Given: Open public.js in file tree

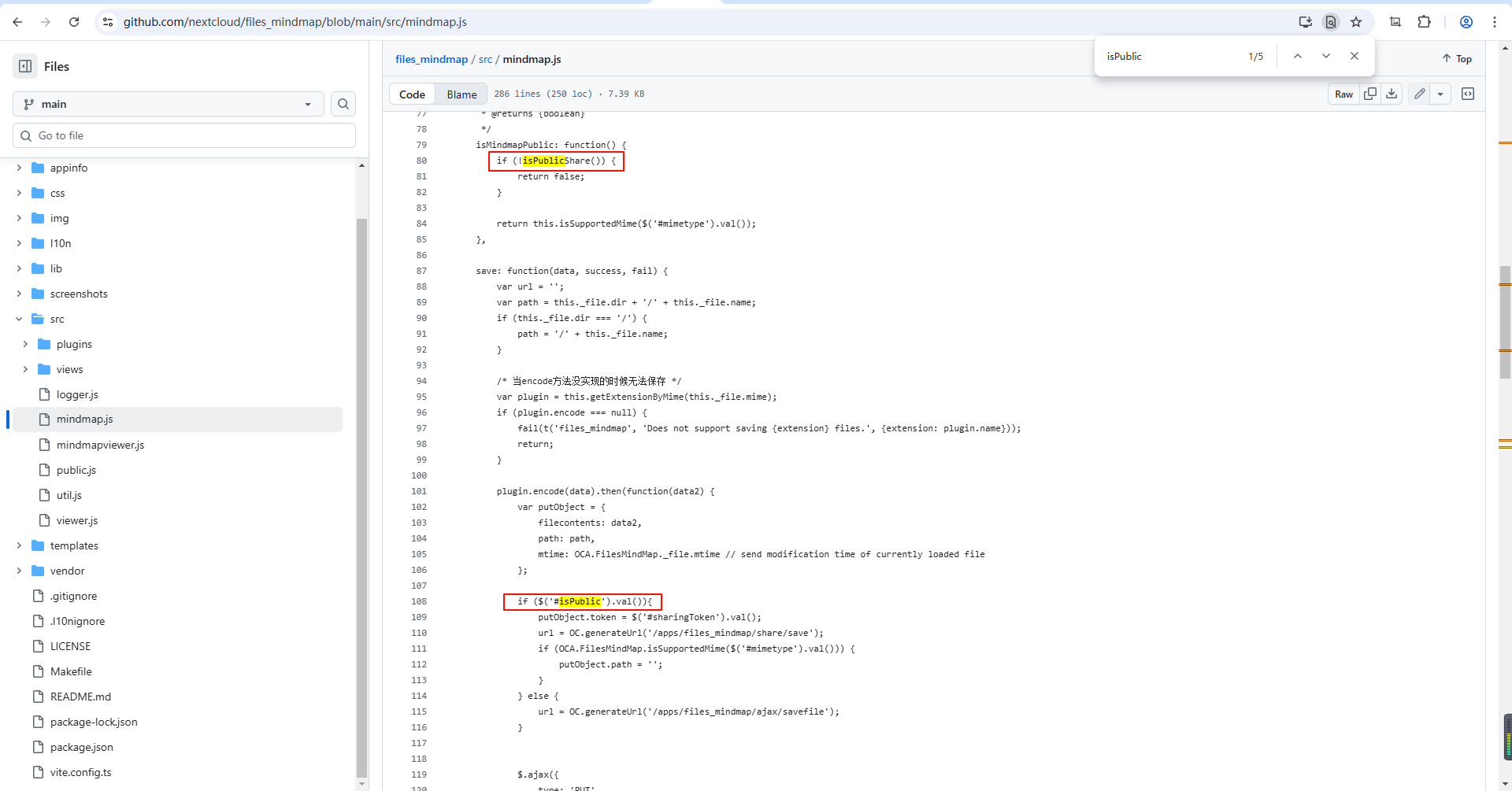Looking at the screenshot, I should pos(76,470).
